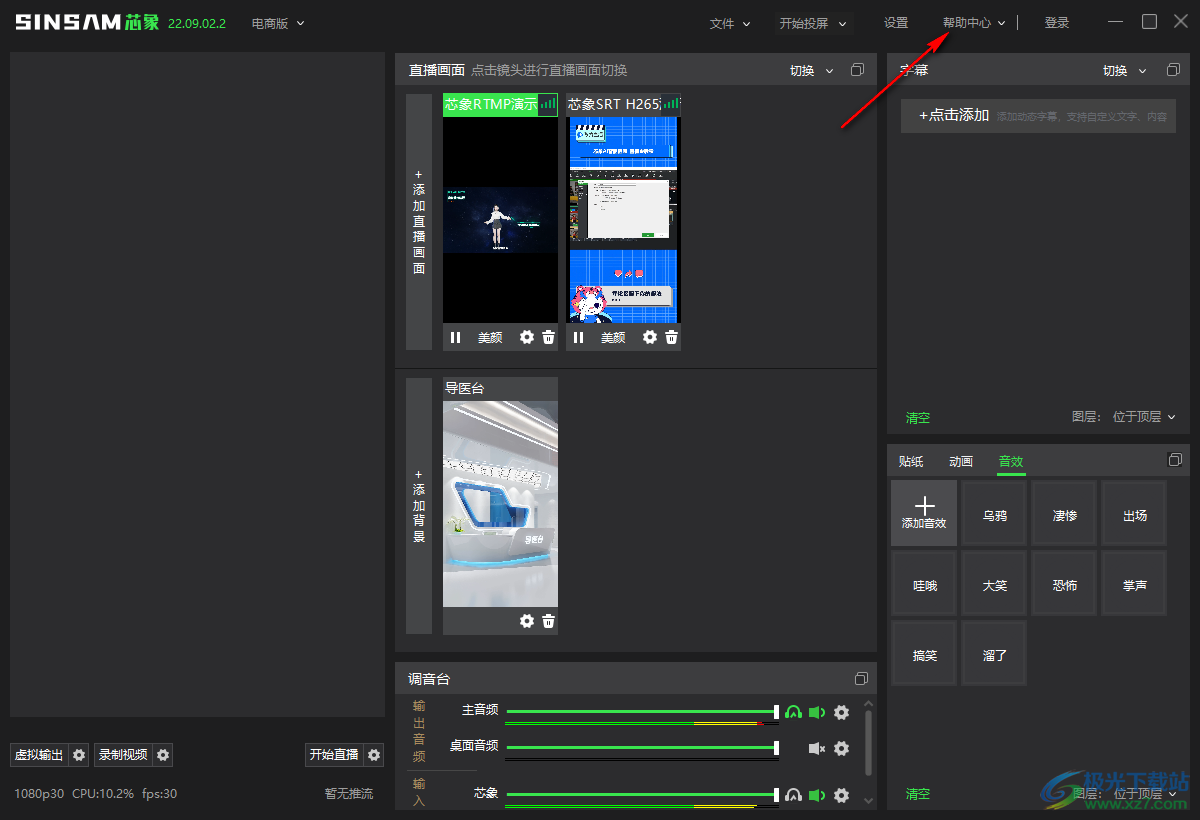Pop out the 直播画面 panel
The height and width of the screenshot is (820, 1200).
[x=857, y=70]
